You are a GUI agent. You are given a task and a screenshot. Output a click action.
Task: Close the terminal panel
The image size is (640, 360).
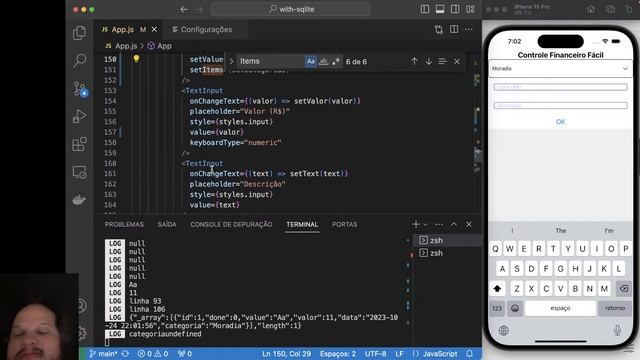(469, 224)
